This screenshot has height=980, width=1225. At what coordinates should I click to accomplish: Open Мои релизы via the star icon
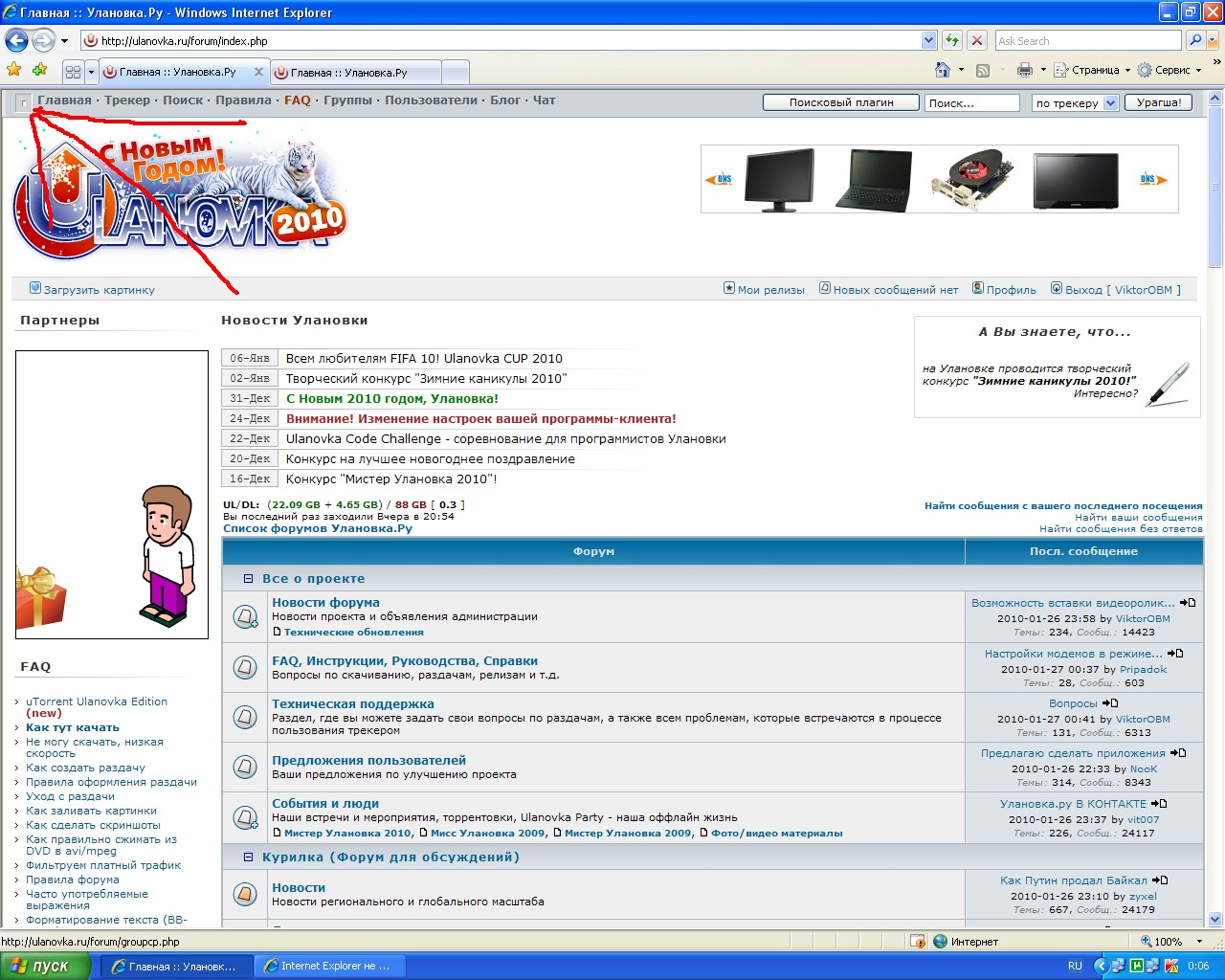[728, 287]
